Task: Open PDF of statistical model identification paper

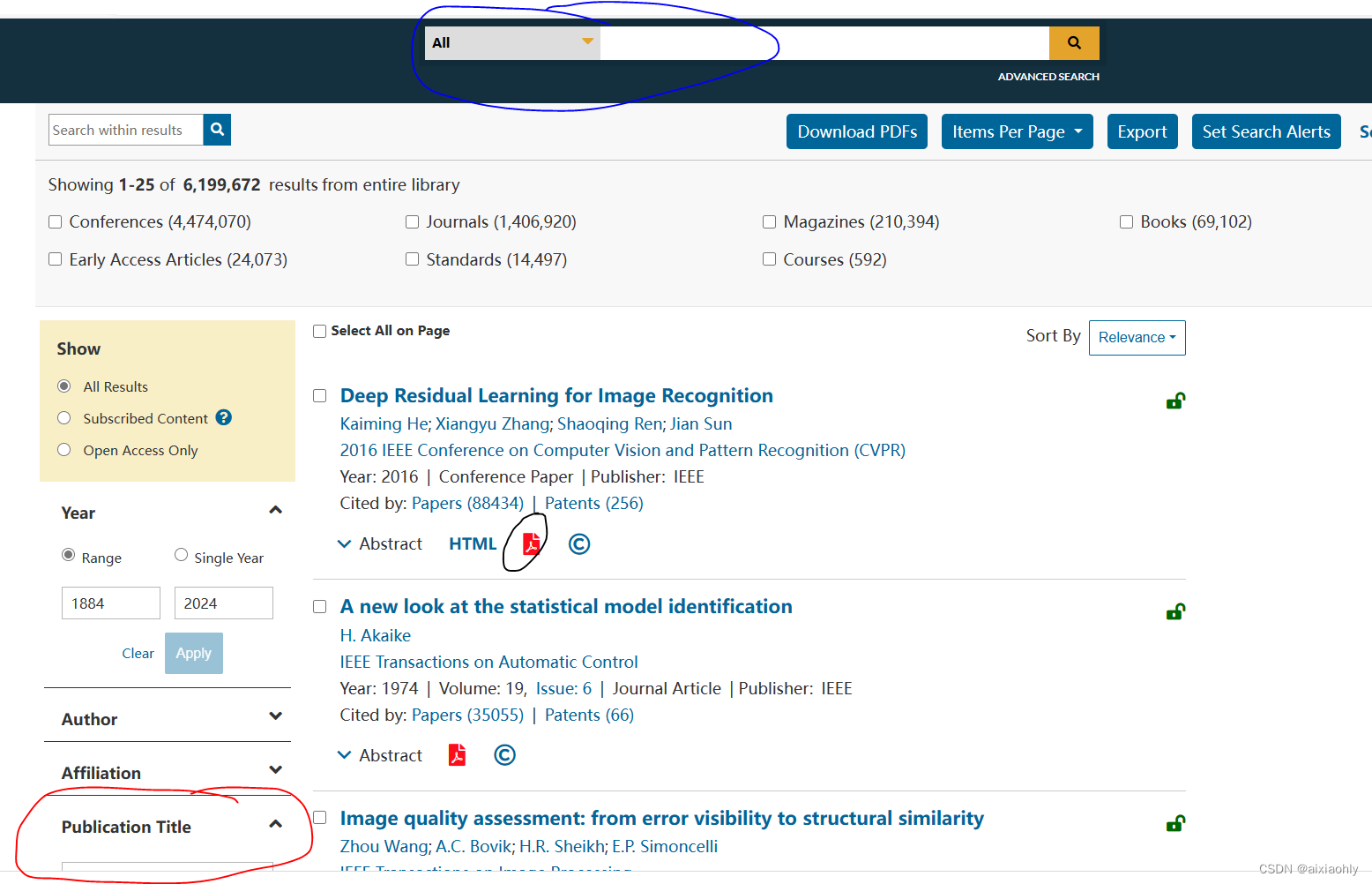Action: coord(457,755)
